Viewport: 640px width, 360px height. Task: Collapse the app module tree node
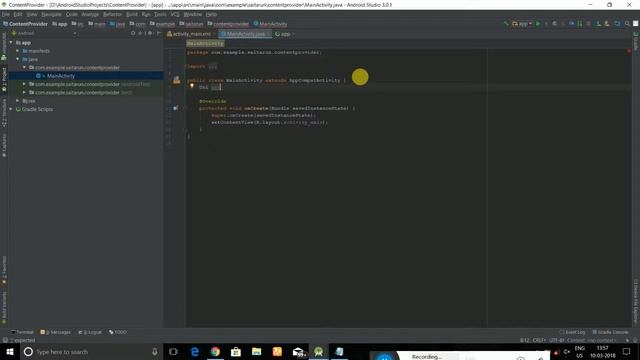click(x=11, y=42)
